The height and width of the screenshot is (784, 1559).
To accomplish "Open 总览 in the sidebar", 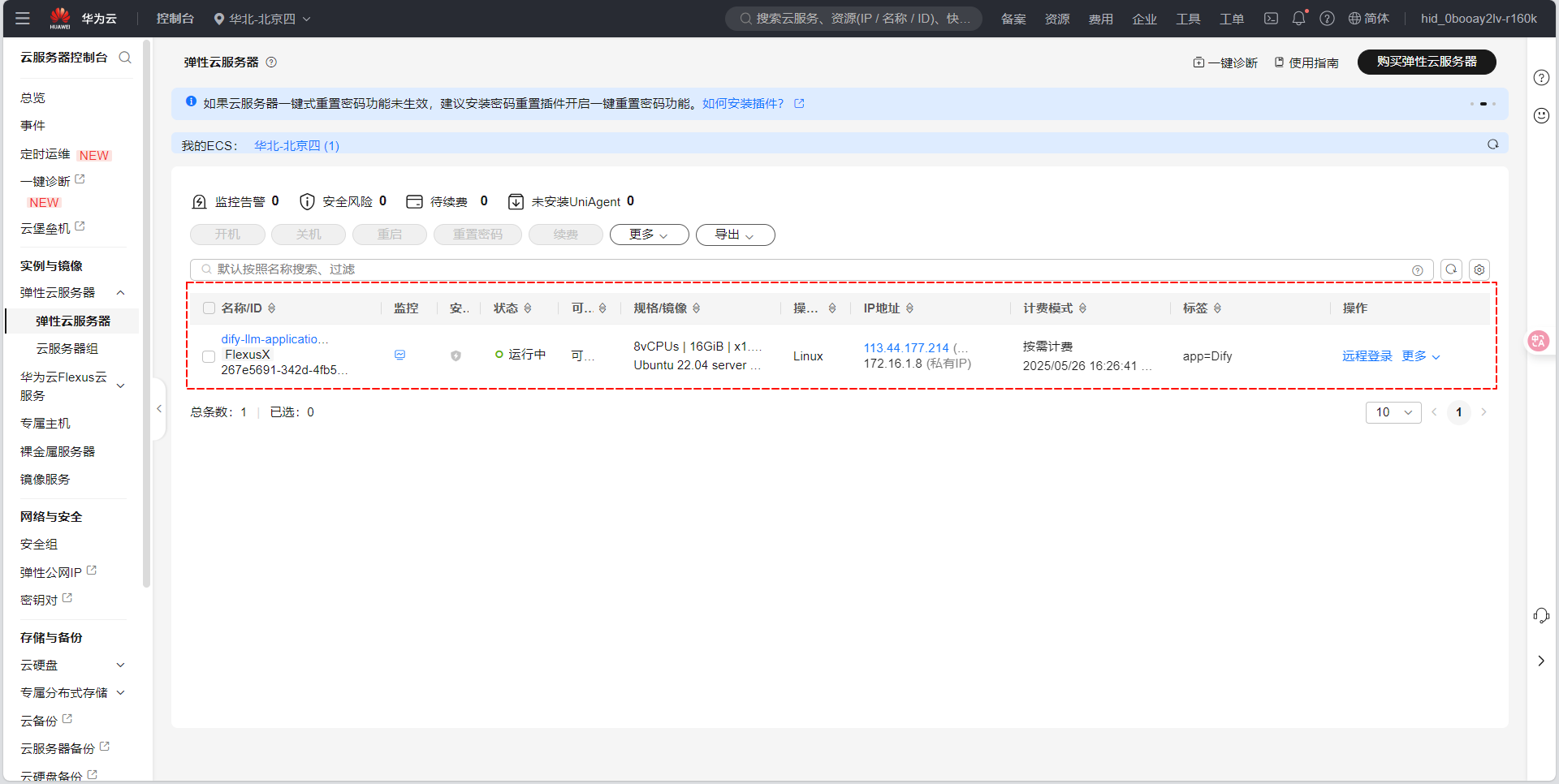I will (x=33, y=98).
